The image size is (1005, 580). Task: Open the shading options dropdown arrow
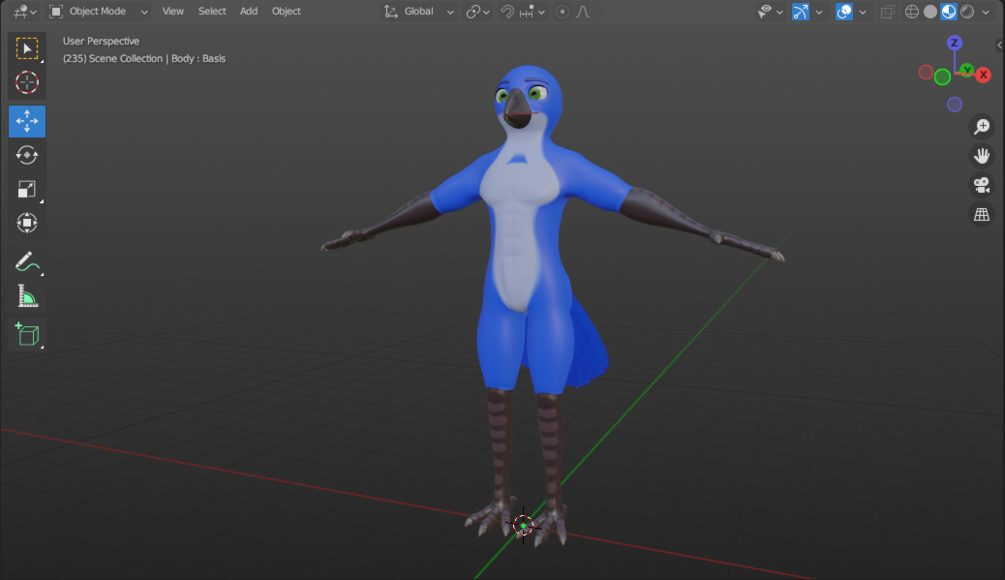pyautogui.click(x=985, y=12)
